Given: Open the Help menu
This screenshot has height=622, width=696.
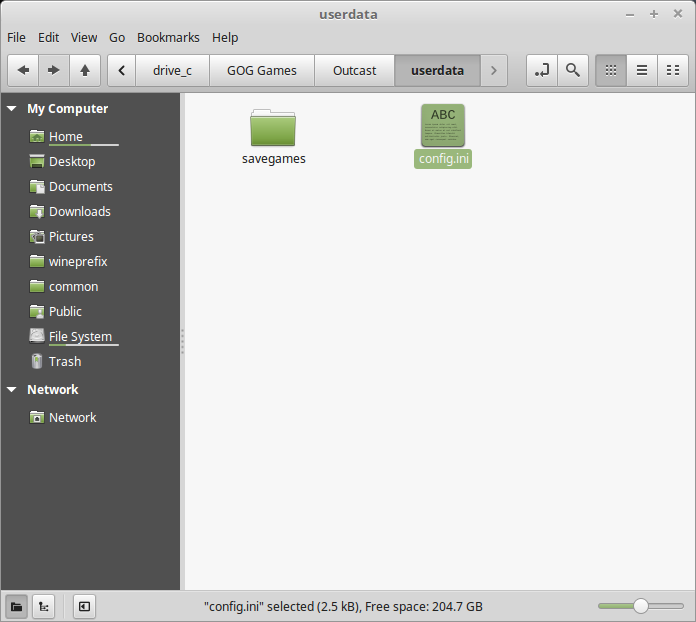Looking at the screenshot, I should pyautogui.click(x=225, y=38).
